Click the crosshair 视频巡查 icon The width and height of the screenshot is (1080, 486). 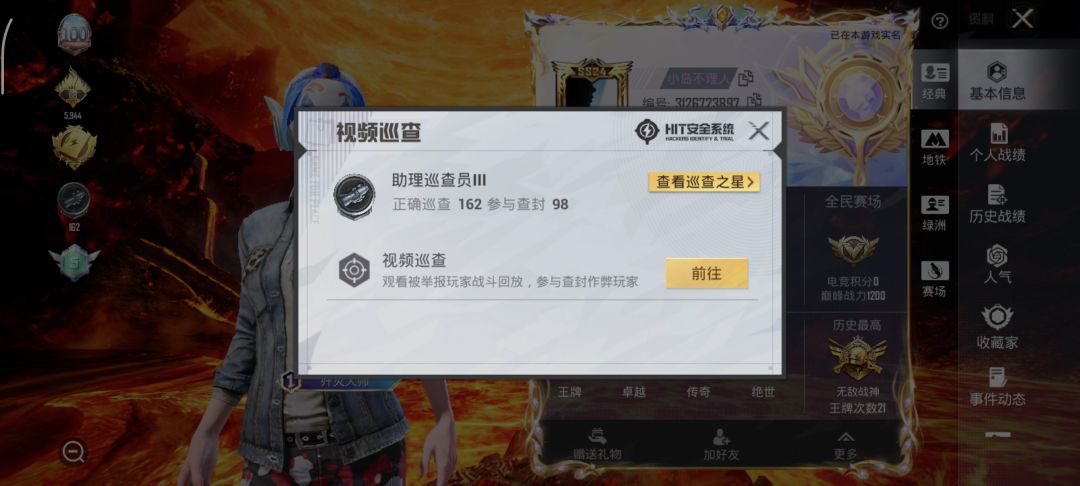click(x=354, y=271)
